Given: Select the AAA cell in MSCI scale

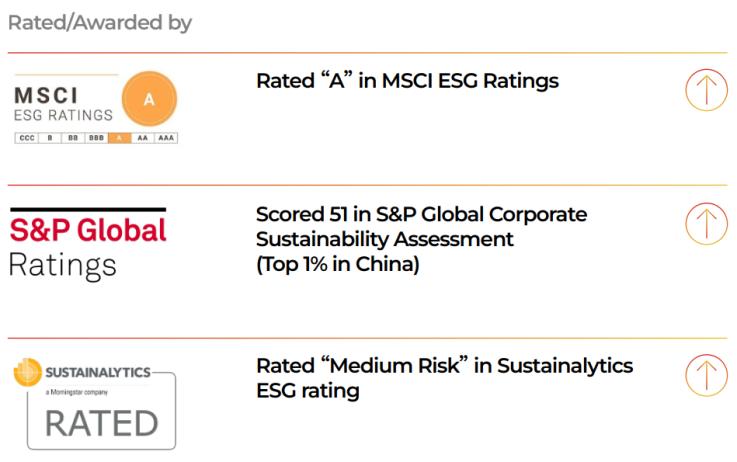Looking at the screenshot, I should 166,138.
